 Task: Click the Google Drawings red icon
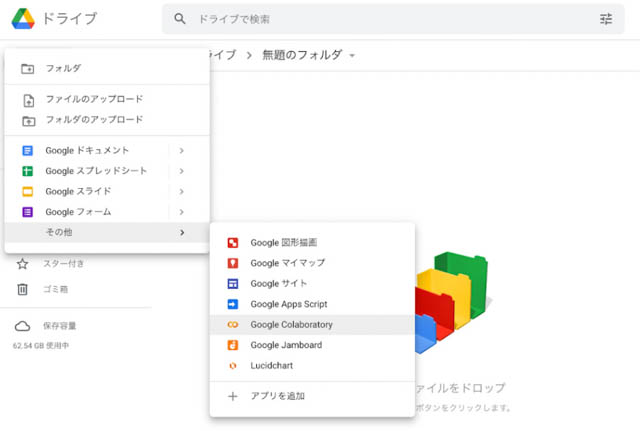tap(233, 243)
